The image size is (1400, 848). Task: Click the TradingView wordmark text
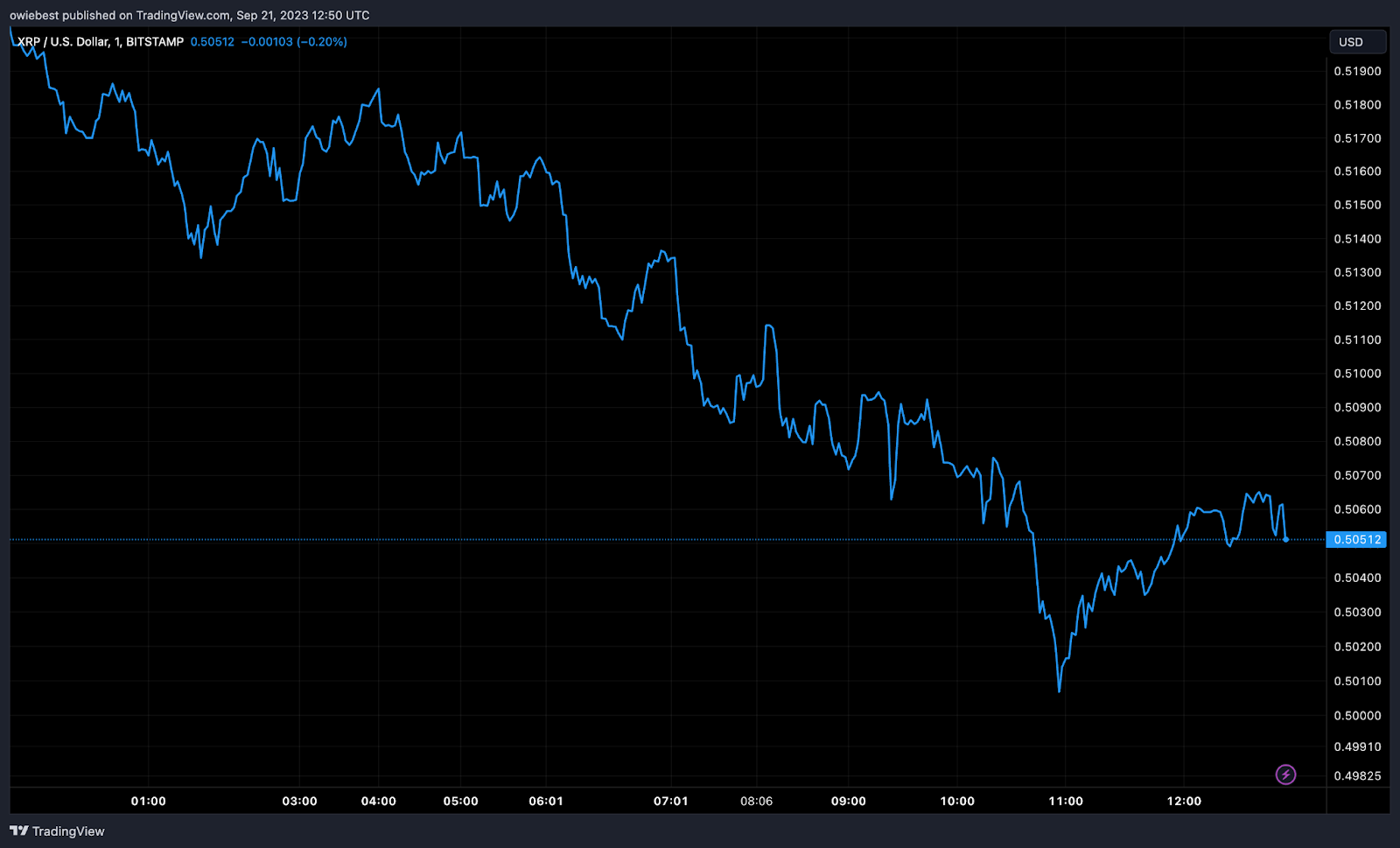[x=68, y=831]
